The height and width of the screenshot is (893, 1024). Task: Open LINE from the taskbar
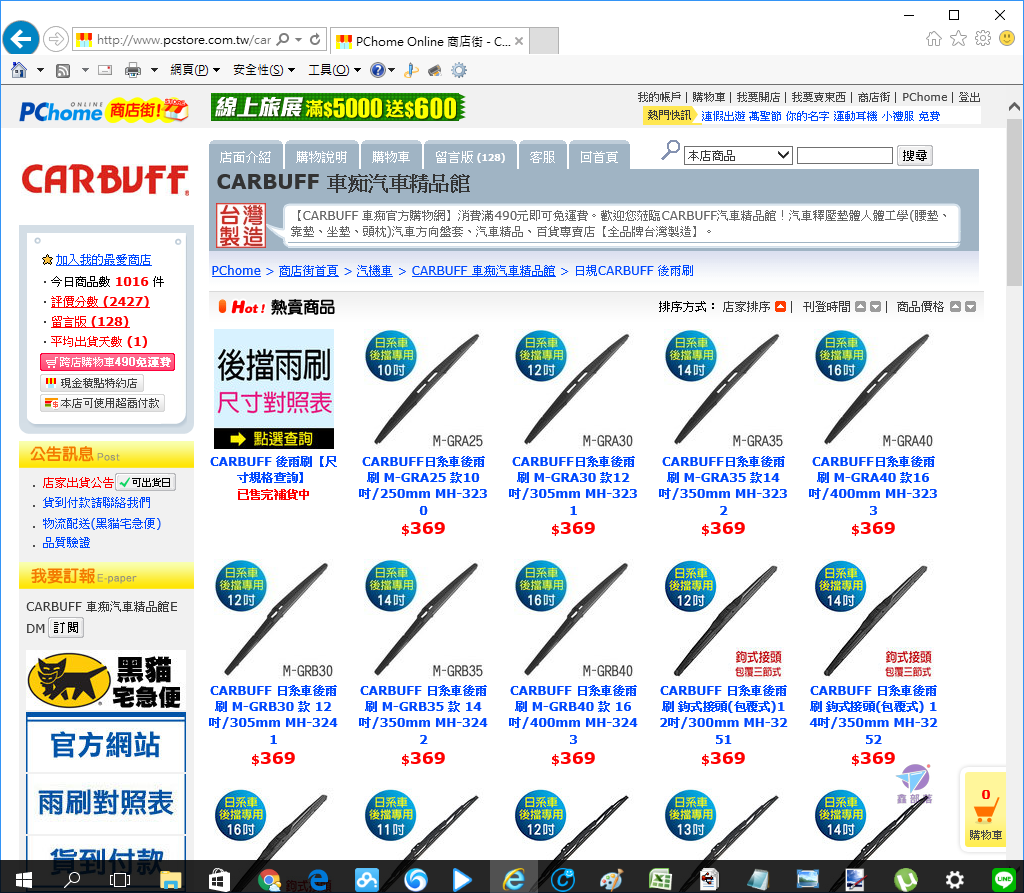(1004, 879)
